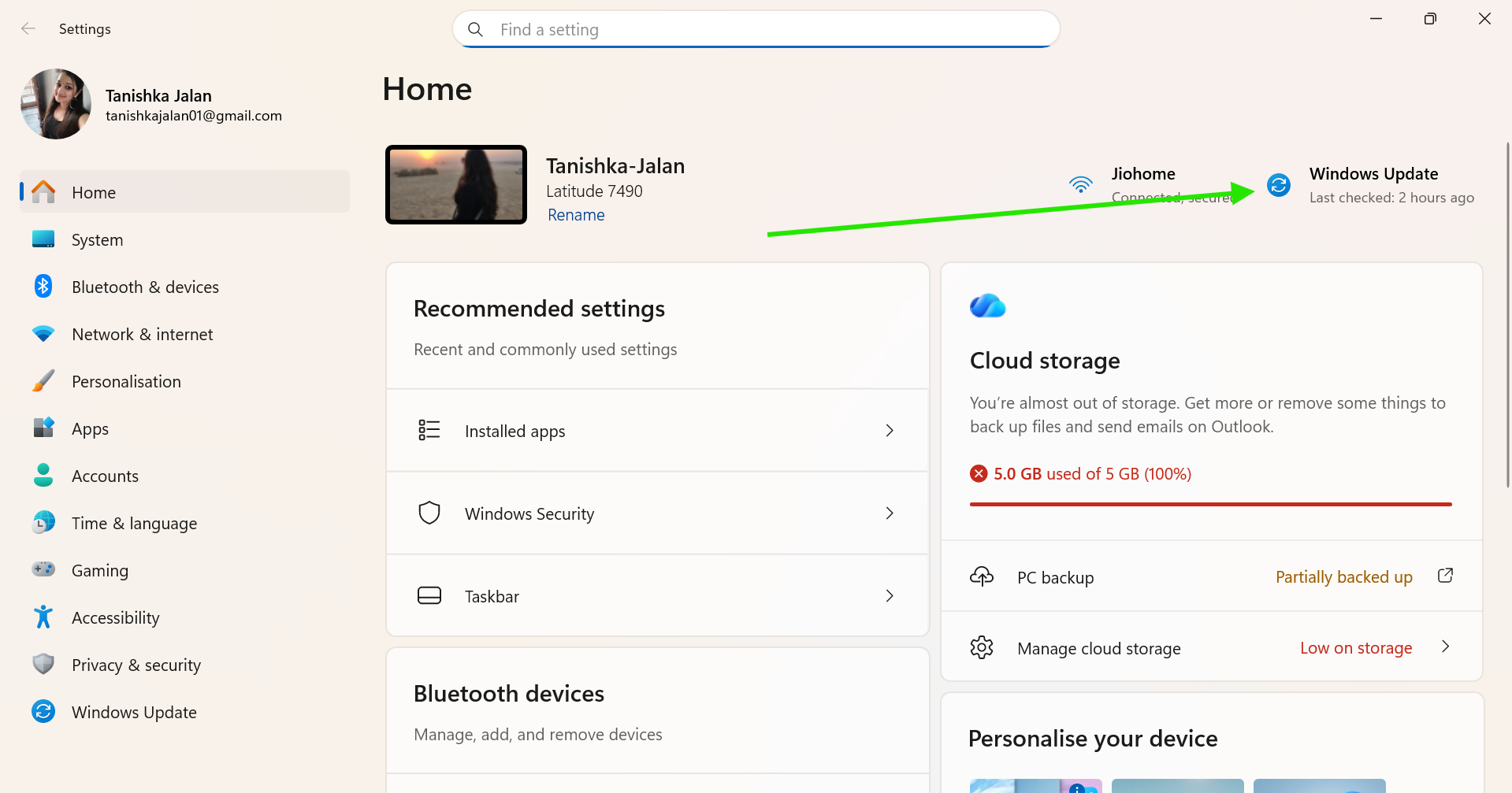
Task: Click the Personalise your device heading
Action: tap(1093, 739)
